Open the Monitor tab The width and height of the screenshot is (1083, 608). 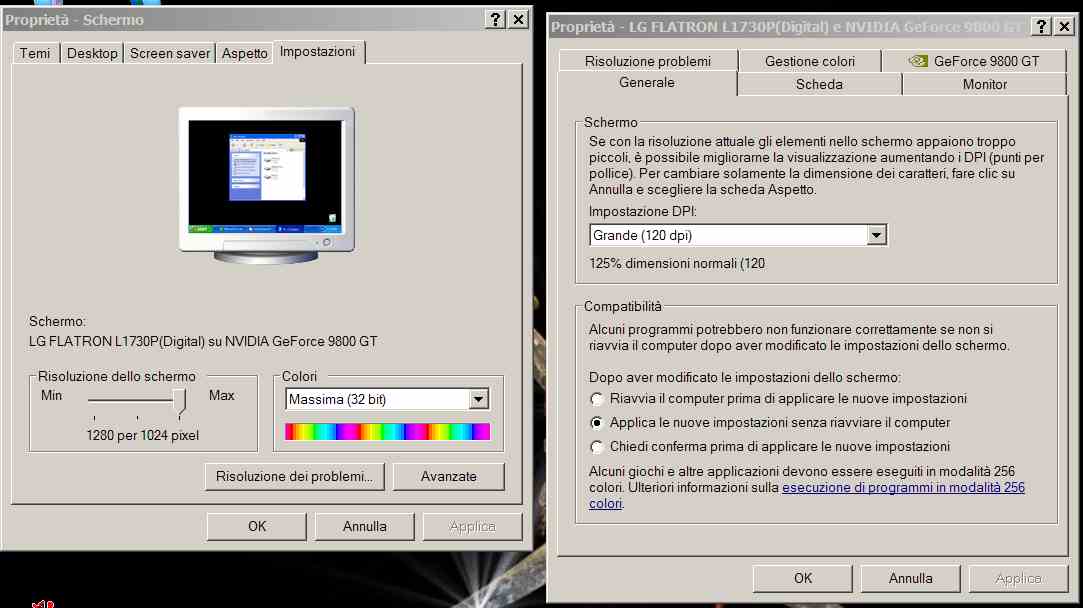click(x=985, y=84)
